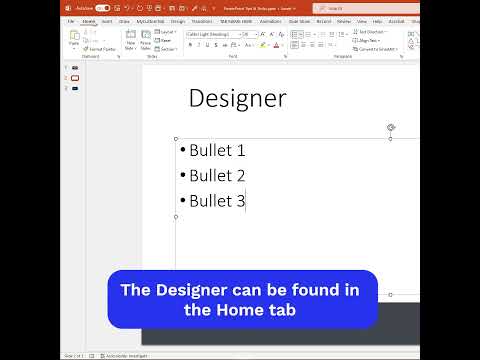This screenshot has height=360, width=480.
Task: Open the Design tab
Action: tap(178, 21)
